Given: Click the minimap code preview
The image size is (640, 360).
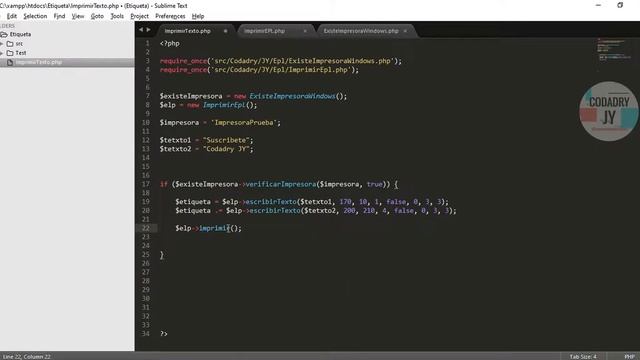Looking at the screenshot, I should click(x=614, y=49).
